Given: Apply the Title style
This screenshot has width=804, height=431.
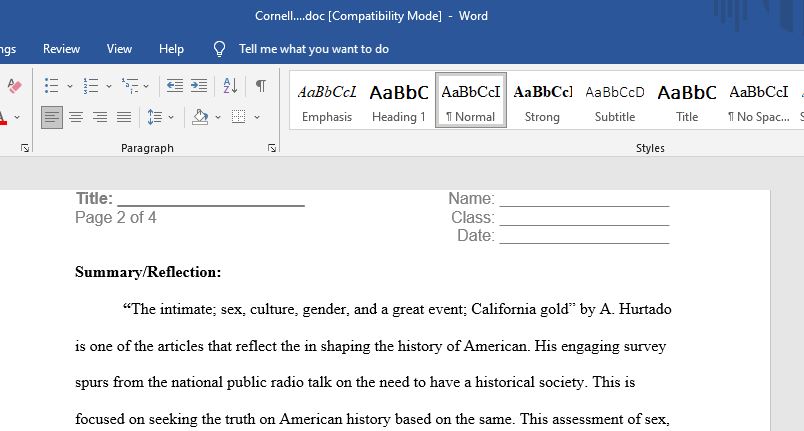Looking at the screenshot, I should (x=687, y=100).
